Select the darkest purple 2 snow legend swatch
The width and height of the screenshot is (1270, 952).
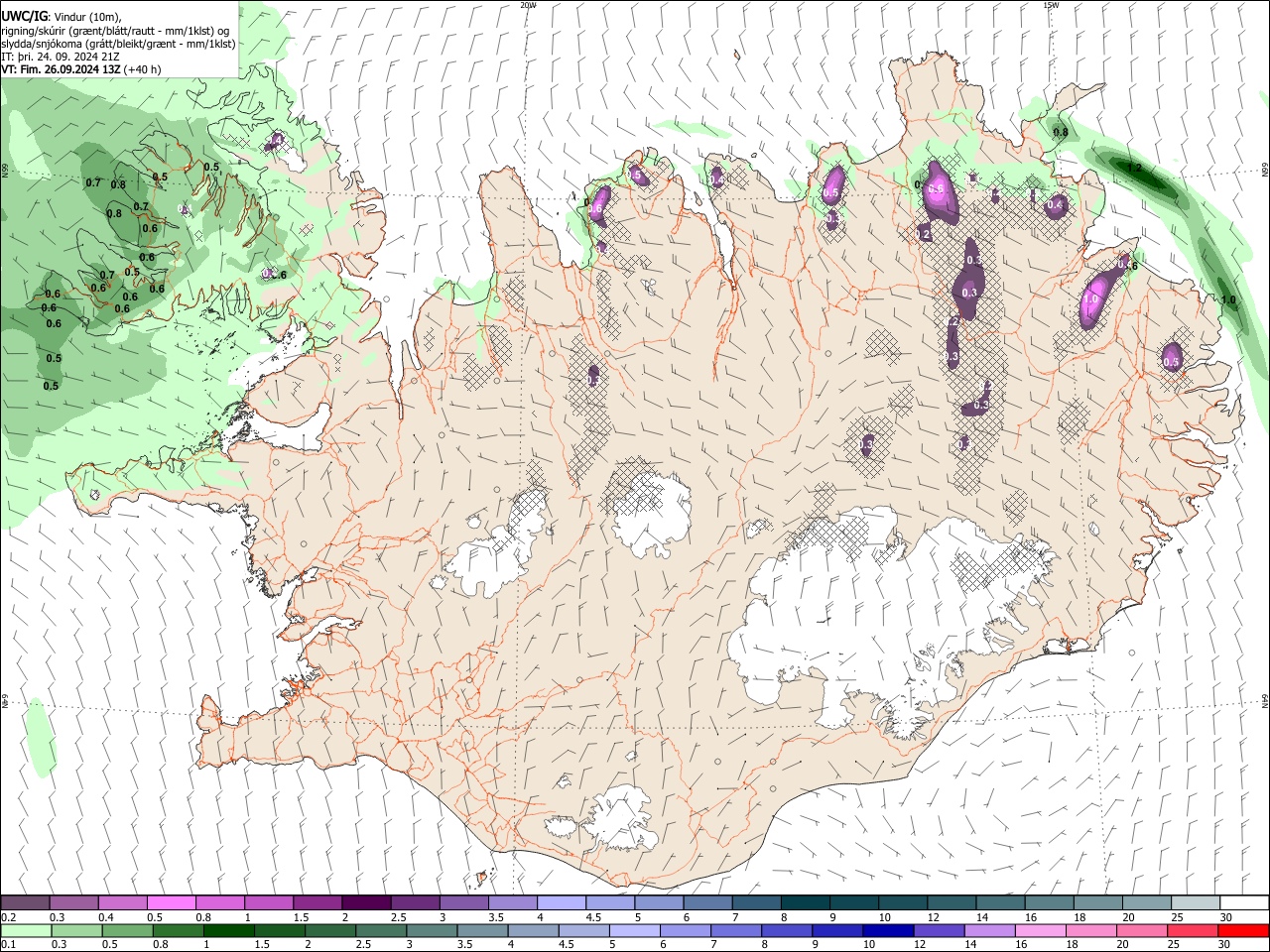tap(365, 902)
